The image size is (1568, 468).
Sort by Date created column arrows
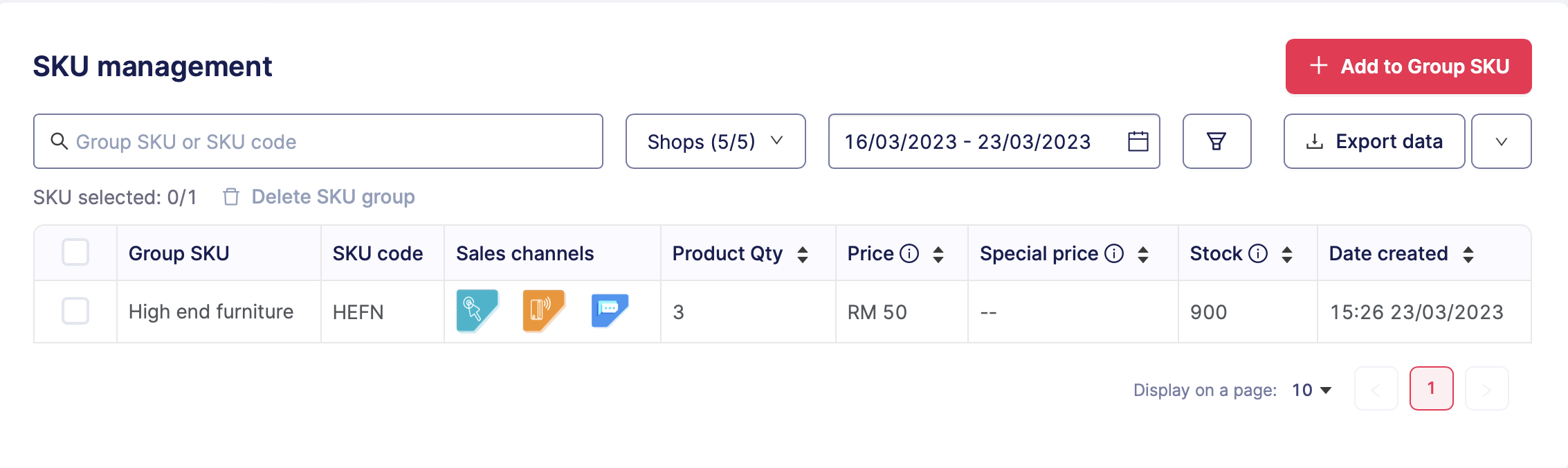(x=1468, y=254)
